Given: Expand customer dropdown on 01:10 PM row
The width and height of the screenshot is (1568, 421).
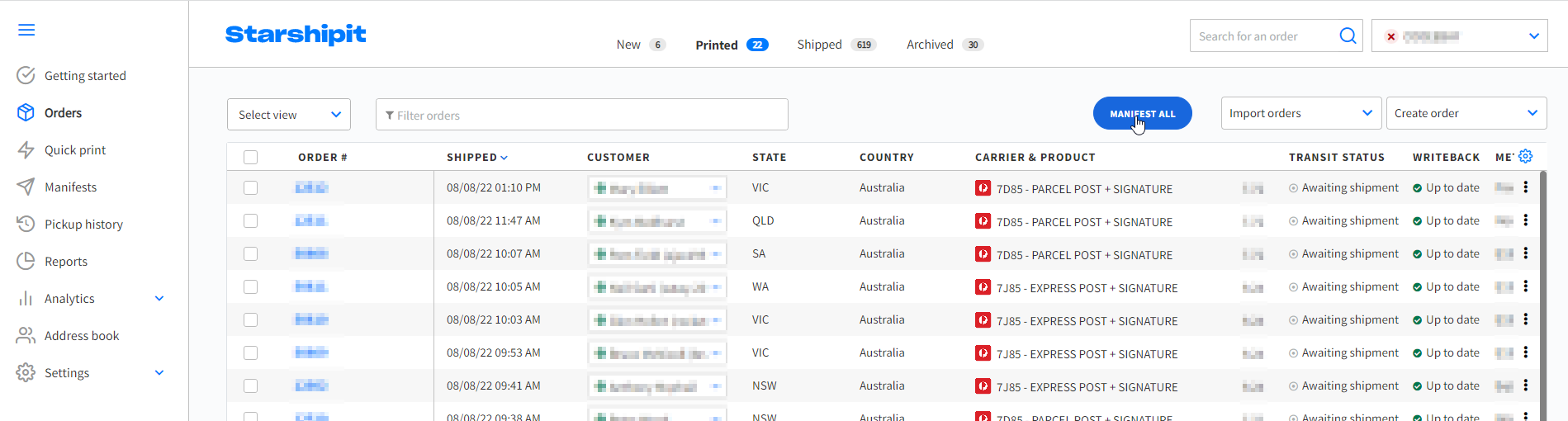Looking at the screenshot, I should (x=716, y=188).
